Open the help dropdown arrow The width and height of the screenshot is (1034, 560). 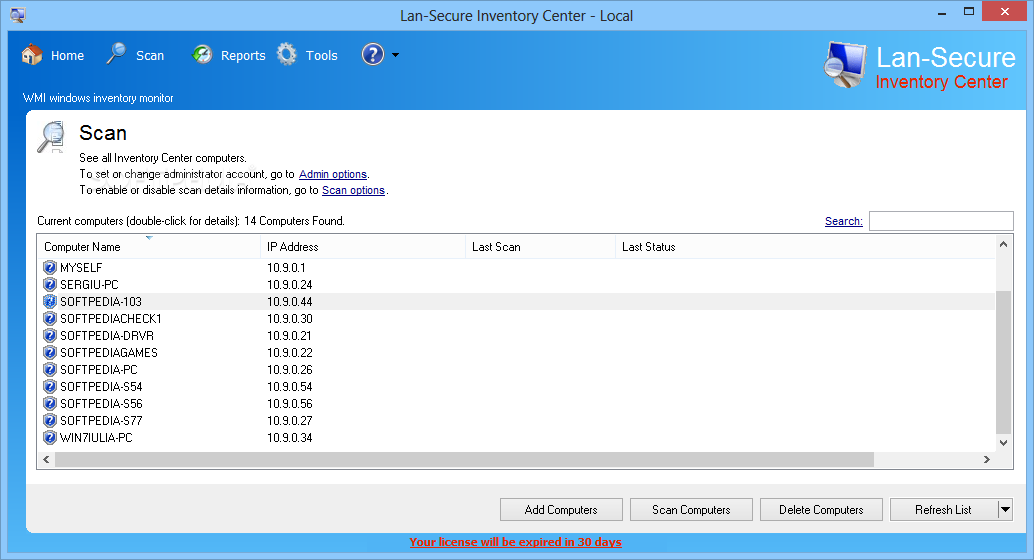[x=396, y=55]
